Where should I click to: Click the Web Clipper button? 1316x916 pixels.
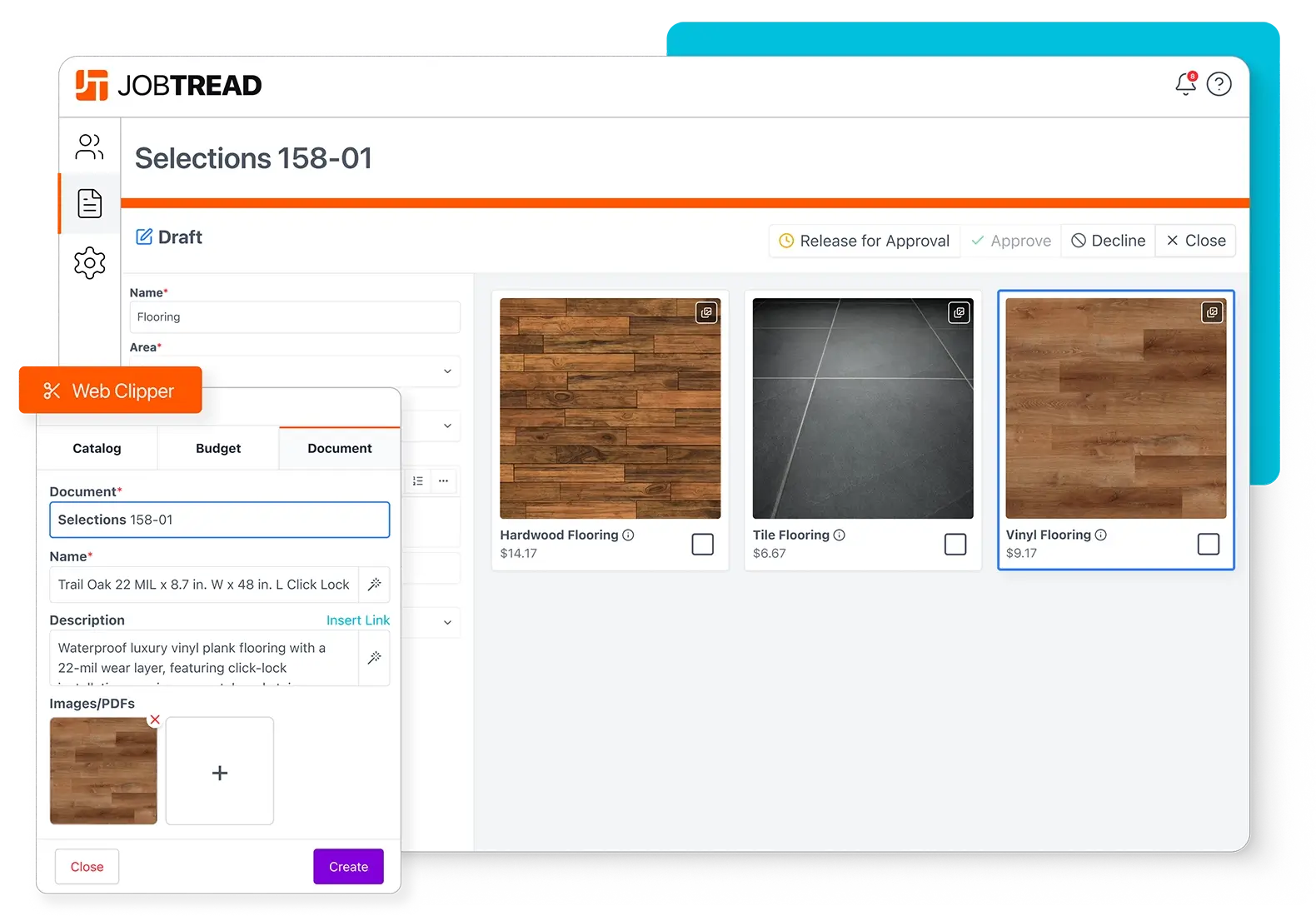coord(111,390)
